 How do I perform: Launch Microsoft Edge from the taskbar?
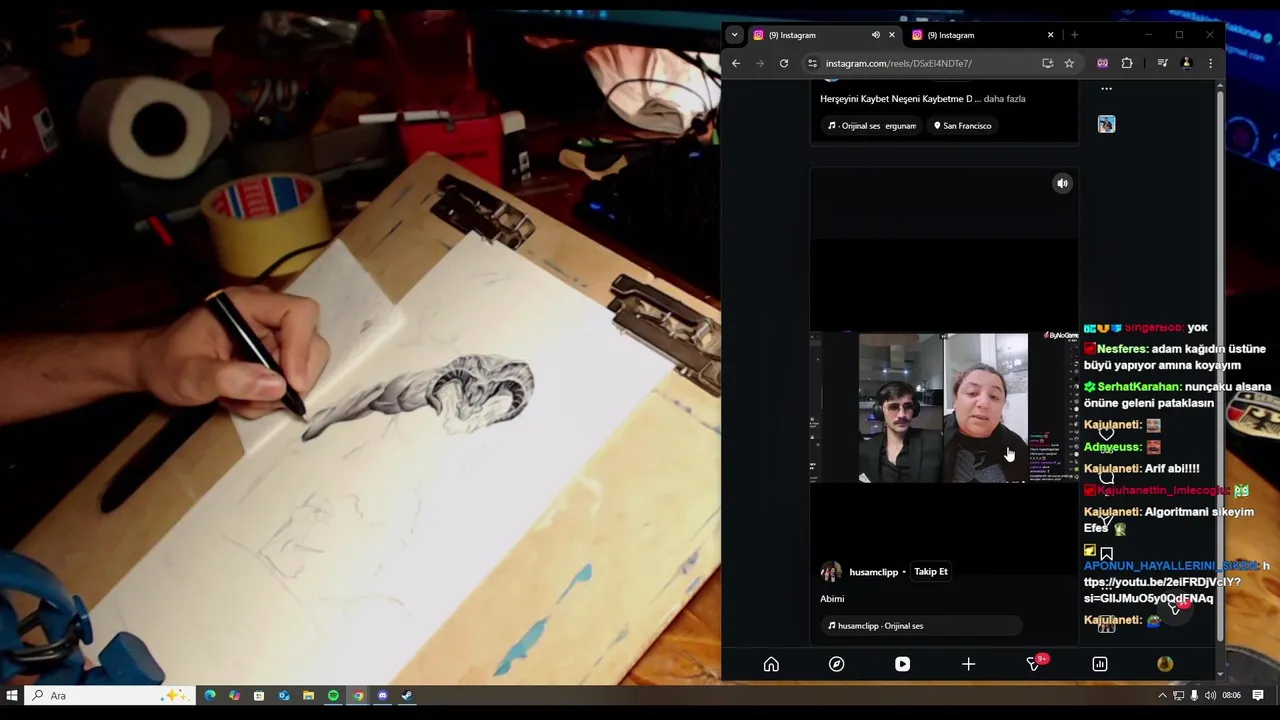[x=210, y=695]
